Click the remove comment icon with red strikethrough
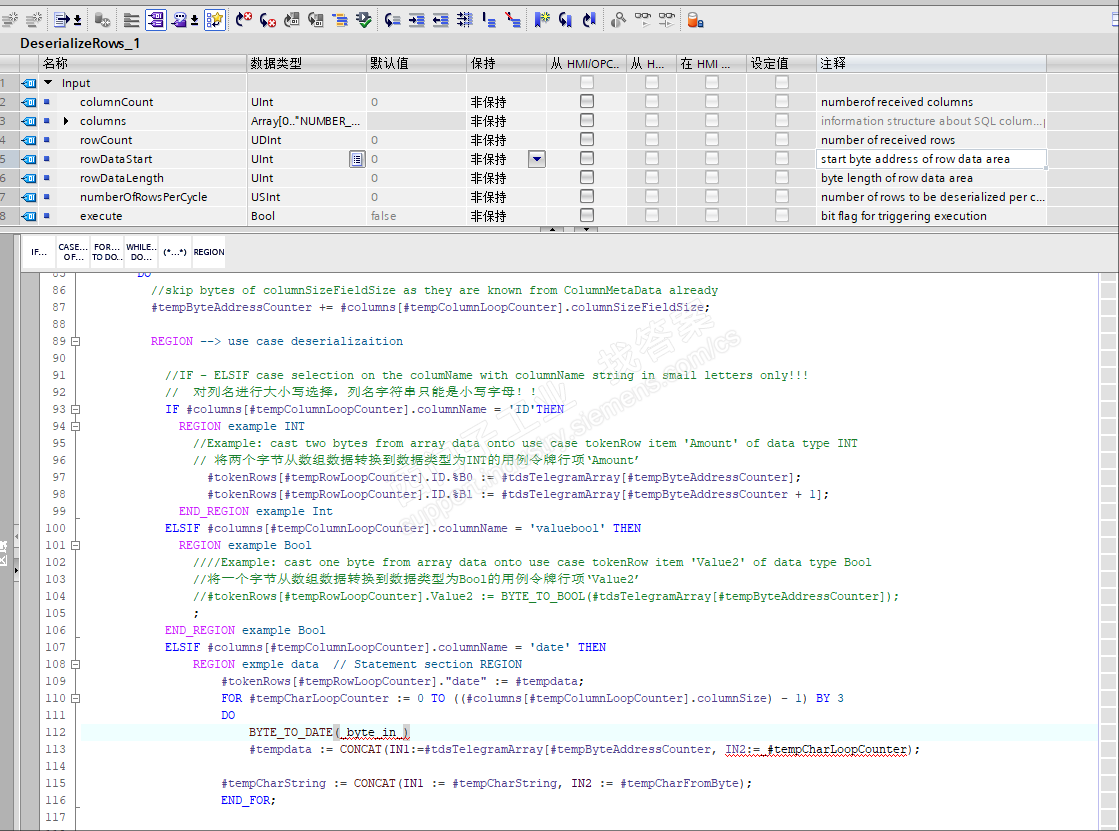The height and width of the screenshot is (831, 1119). tap(513, 19)
